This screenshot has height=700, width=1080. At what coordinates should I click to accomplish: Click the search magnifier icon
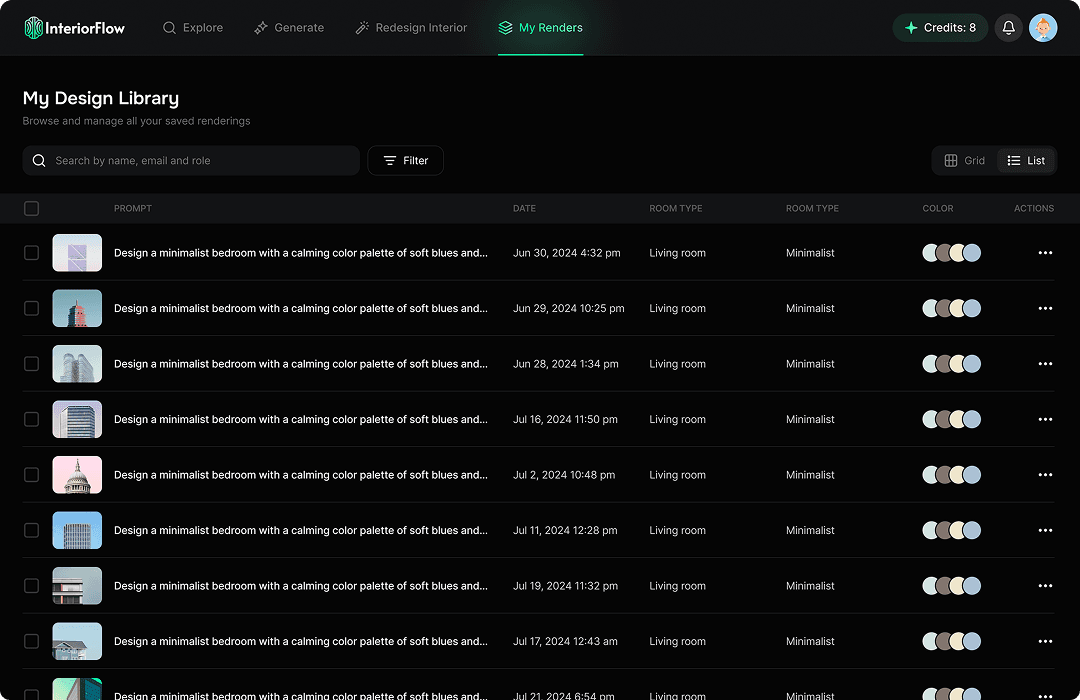tap(38, 160)
